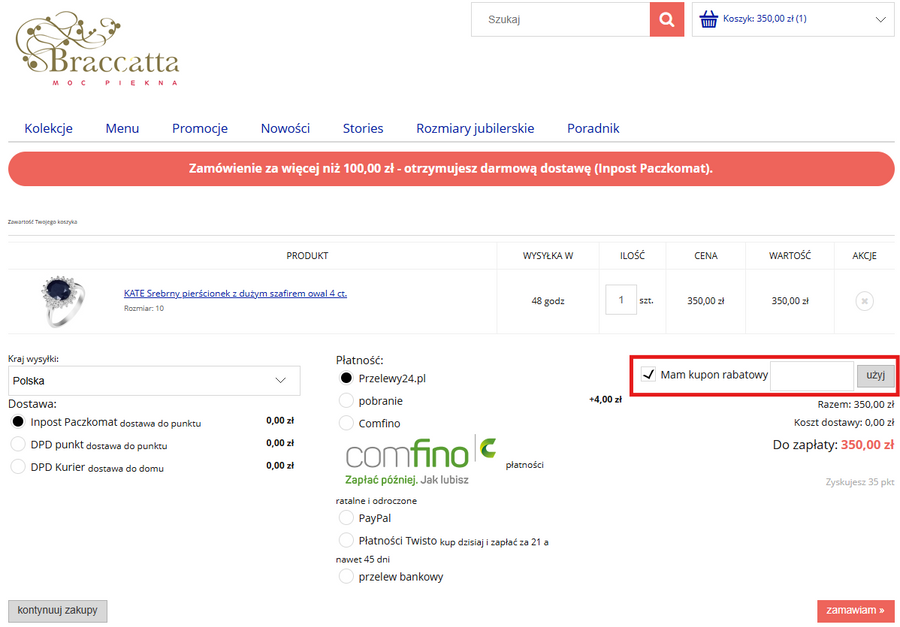Open the Kolekcje menu
Image resolution: width=900 pixels, height=627 pixels.
tap(49, 128)
